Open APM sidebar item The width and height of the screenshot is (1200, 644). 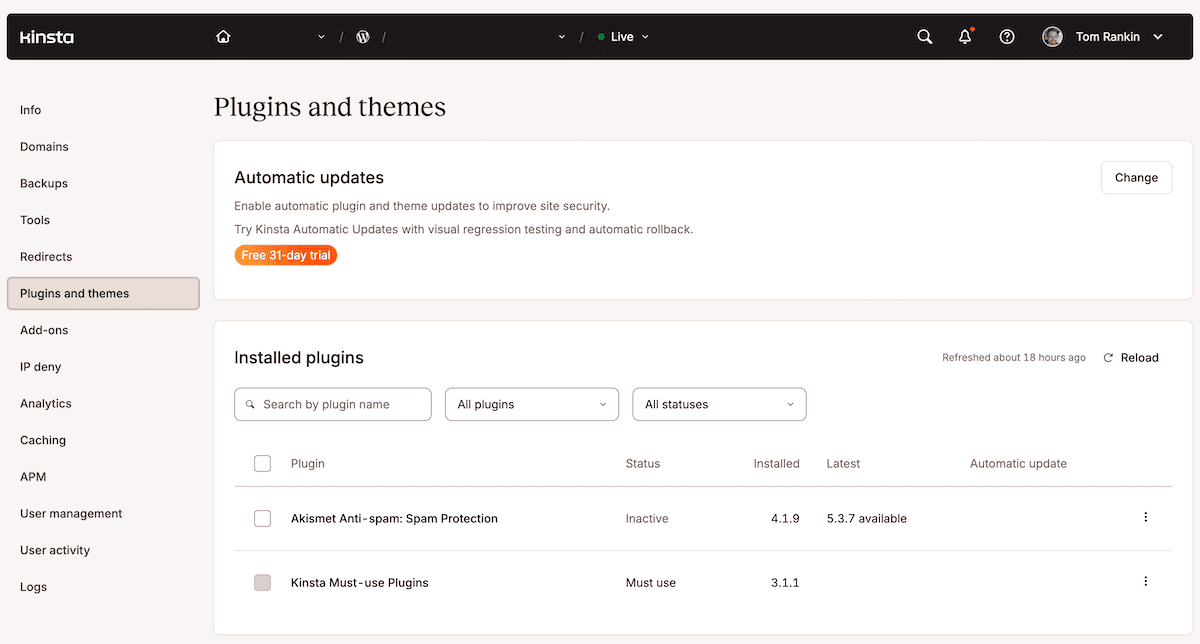pos(33,477)
